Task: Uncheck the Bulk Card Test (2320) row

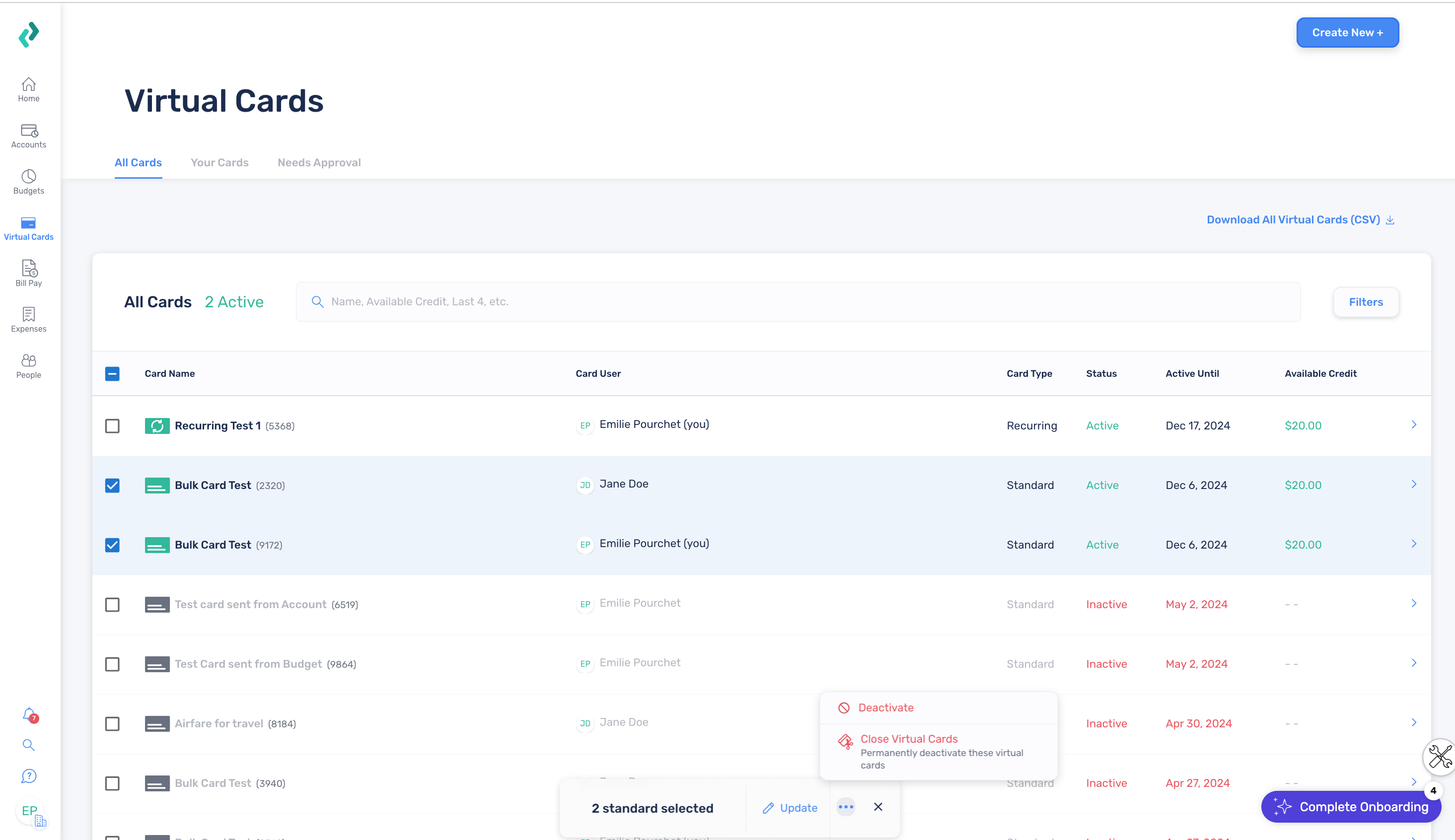Action: click(x=112, y=485)
